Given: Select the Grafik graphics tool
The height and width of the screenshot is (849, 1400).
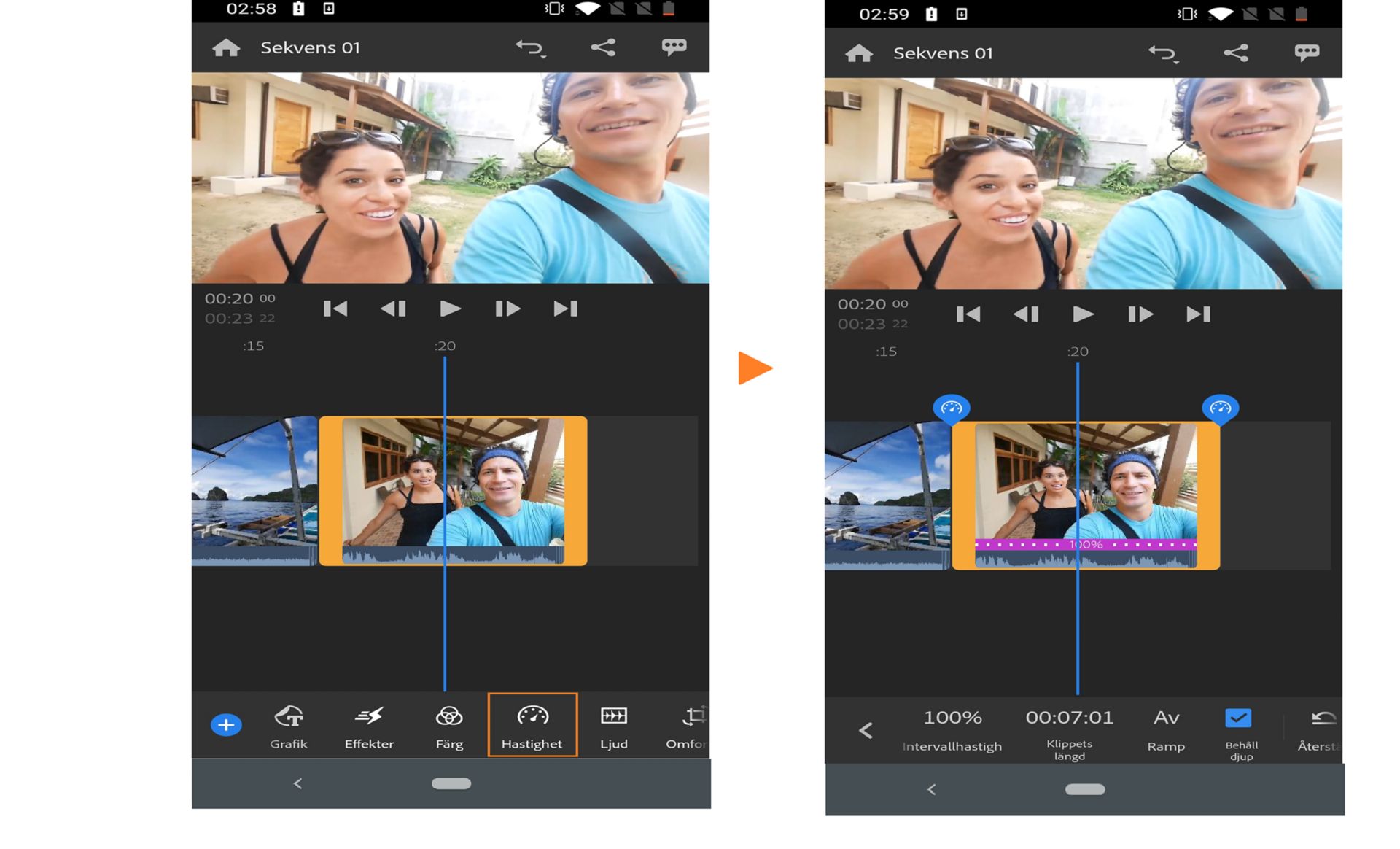Looking at the screenshot, I should click(289, 726).
